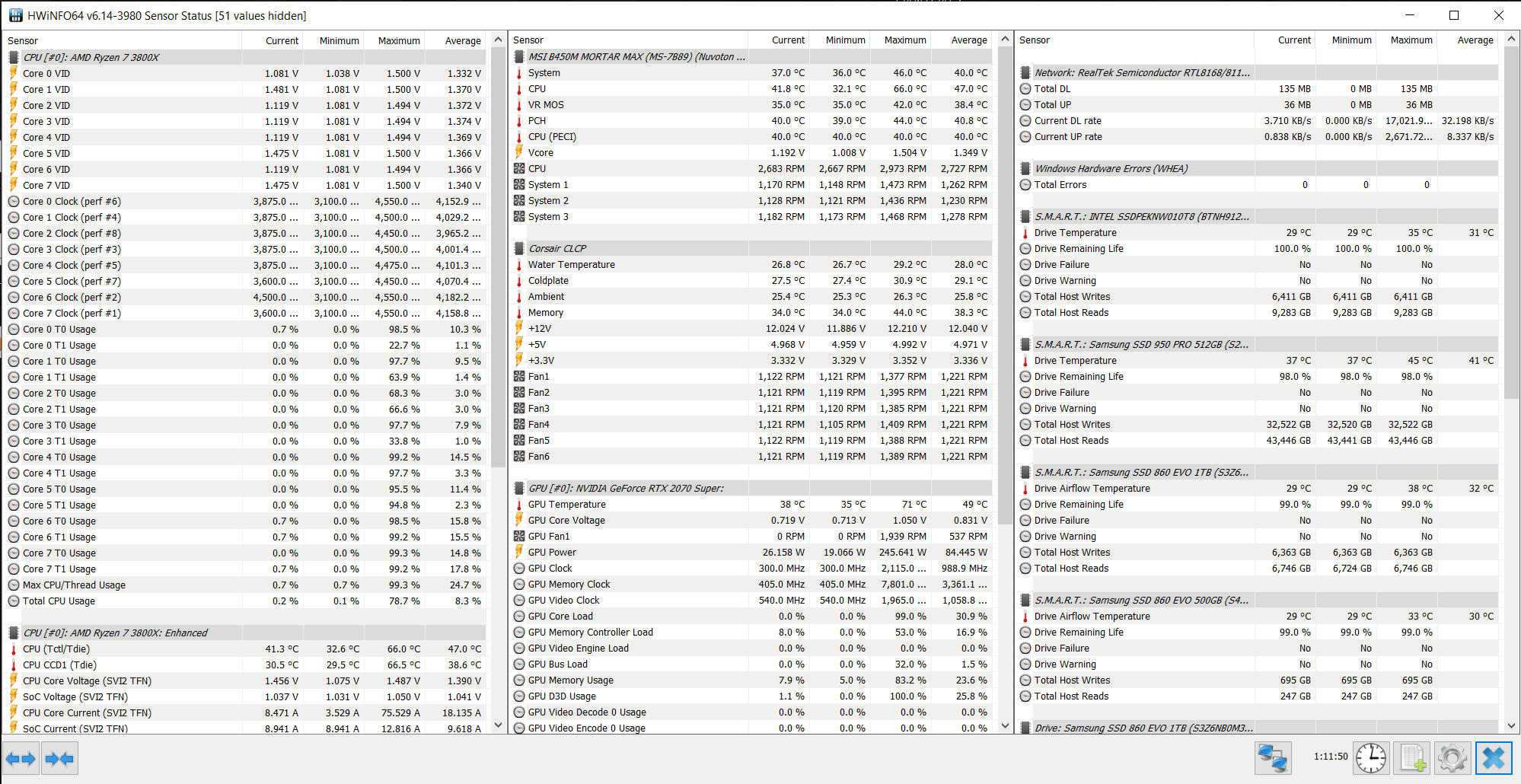This screenshot has height=784, width=1521.
Task: Select the Current DL rate row
Action: tap(1258, 121)
